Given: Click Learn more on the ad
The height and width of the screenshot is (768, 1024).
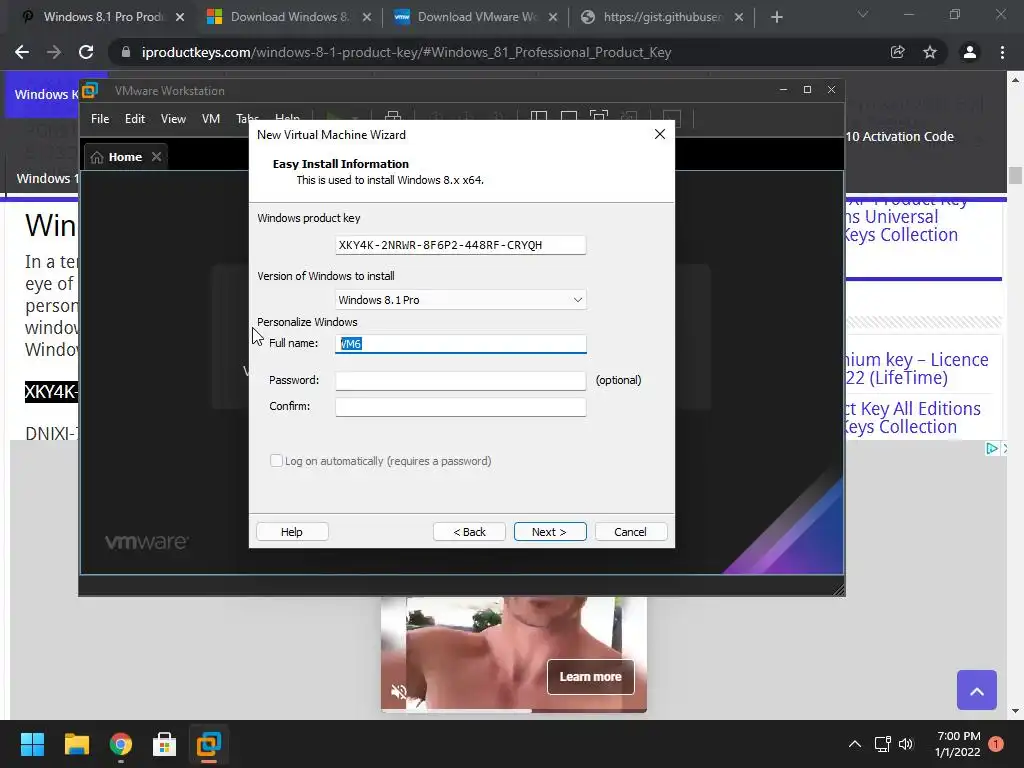Looking at the screenshot, I should click(590, 677).
